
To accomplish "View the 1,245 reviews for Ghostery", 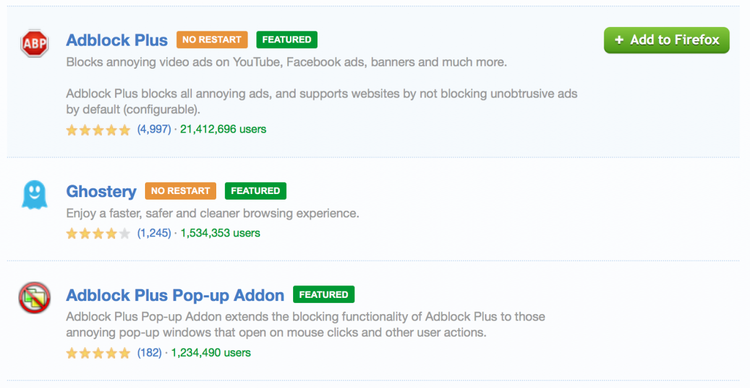I will tap(154, 233).
